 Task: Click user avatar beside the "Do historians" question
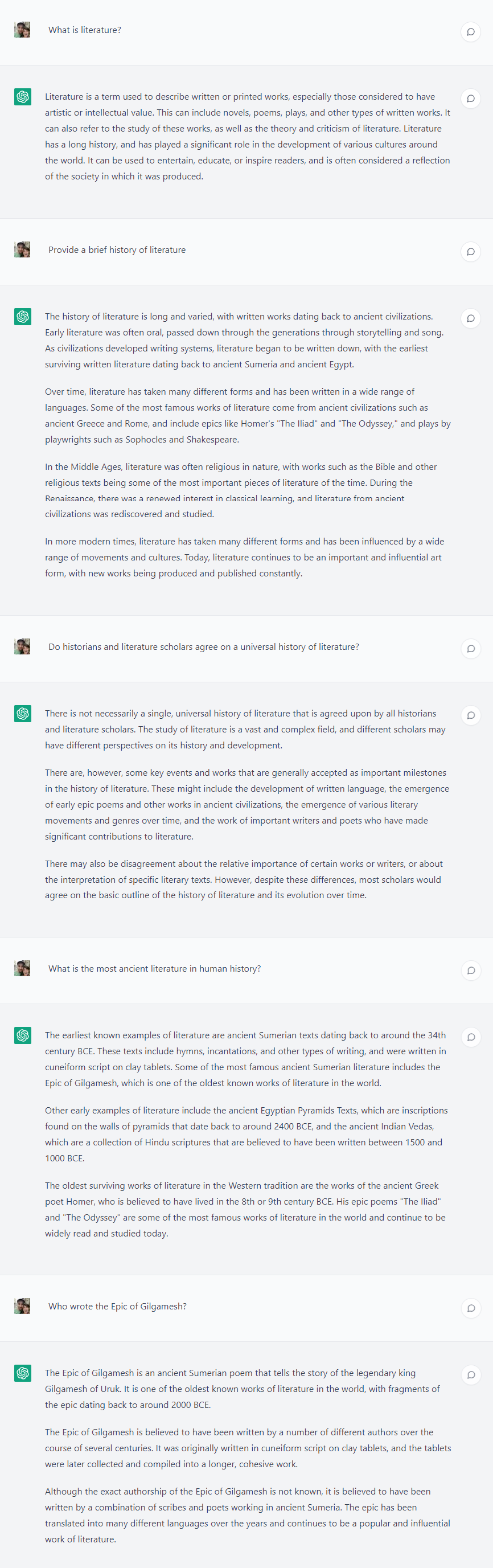click(x=23, y=646)
